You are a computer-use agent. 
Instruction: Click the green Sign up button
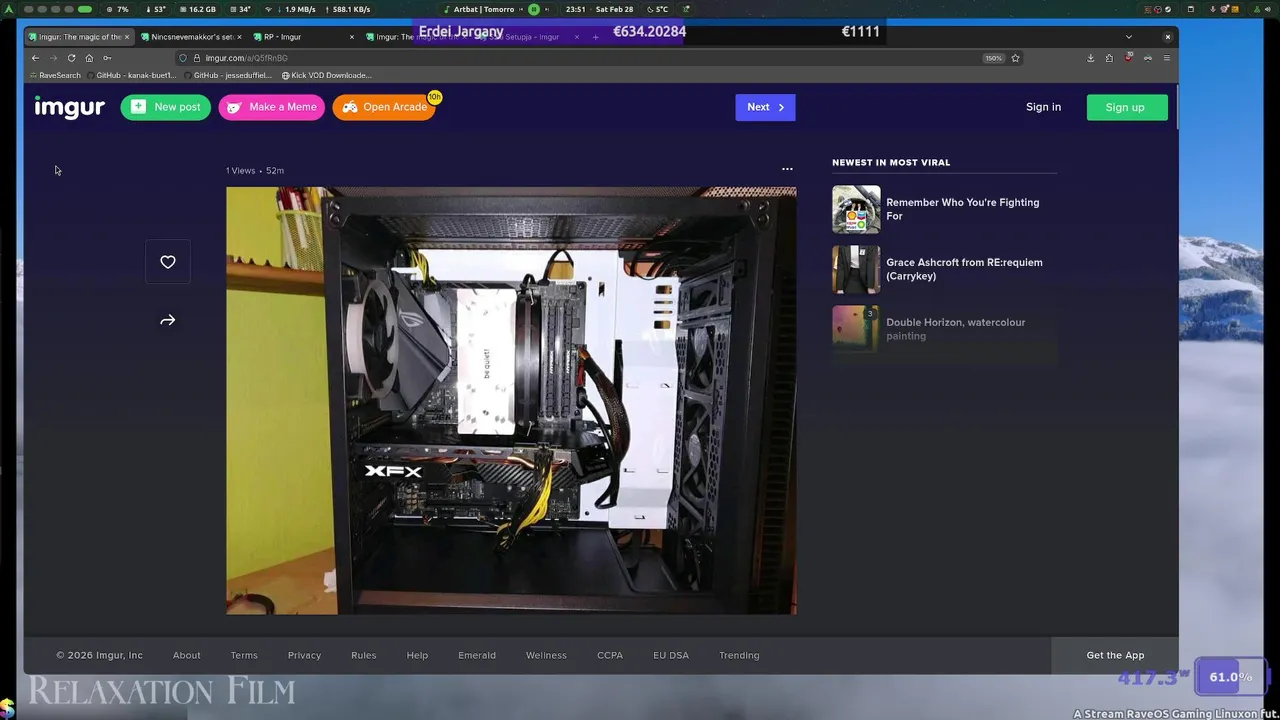pos(1126,107)
